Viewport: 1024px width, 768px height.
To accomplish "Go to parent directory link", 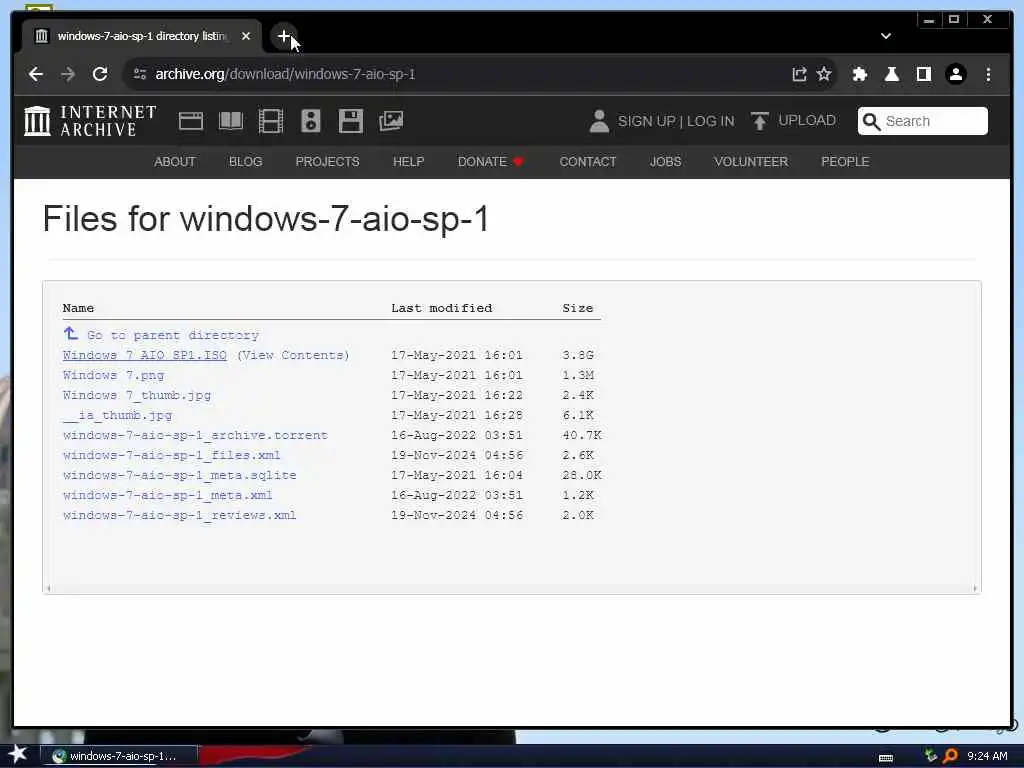I will pyautogui.click(x=161, y=335).
